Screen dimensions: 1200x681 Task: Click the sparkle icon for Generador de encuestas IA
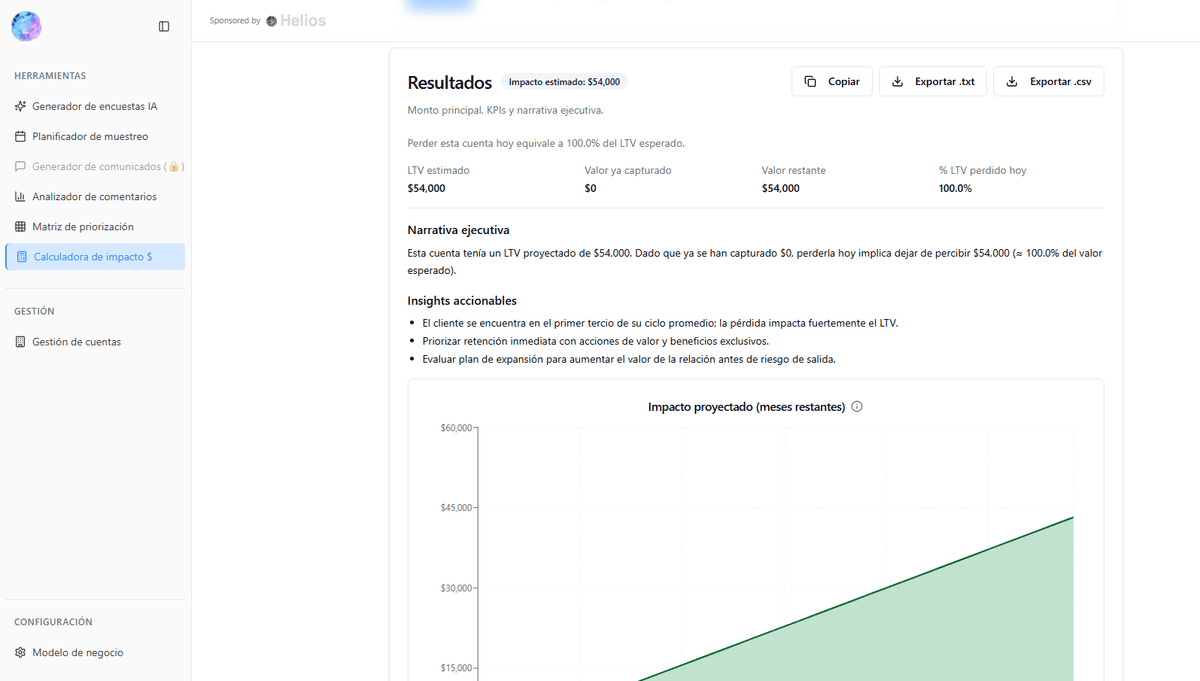coord(21,106)
